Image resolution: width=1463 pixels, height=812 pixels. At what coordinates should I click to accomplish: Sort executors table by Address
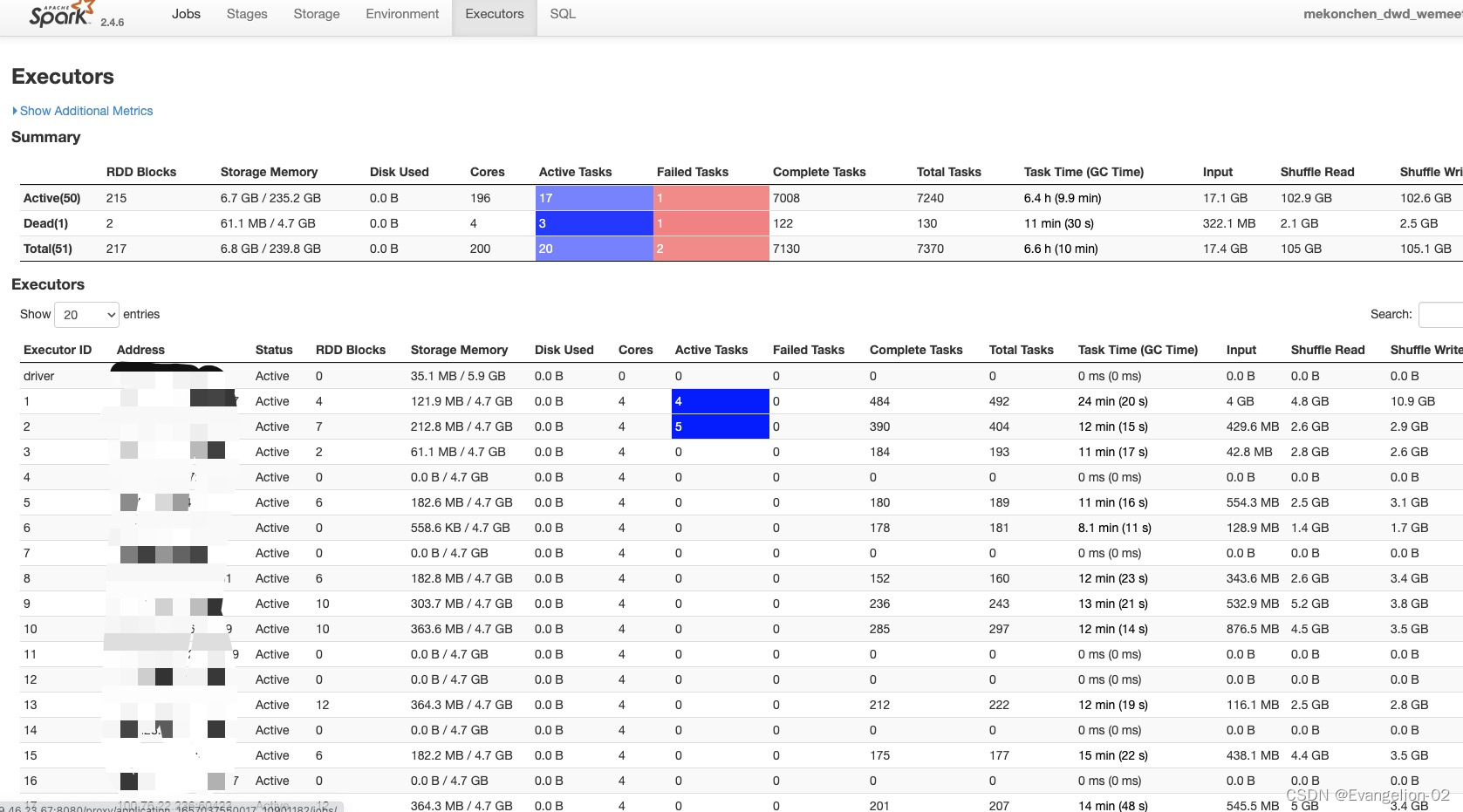click(140, 350)
